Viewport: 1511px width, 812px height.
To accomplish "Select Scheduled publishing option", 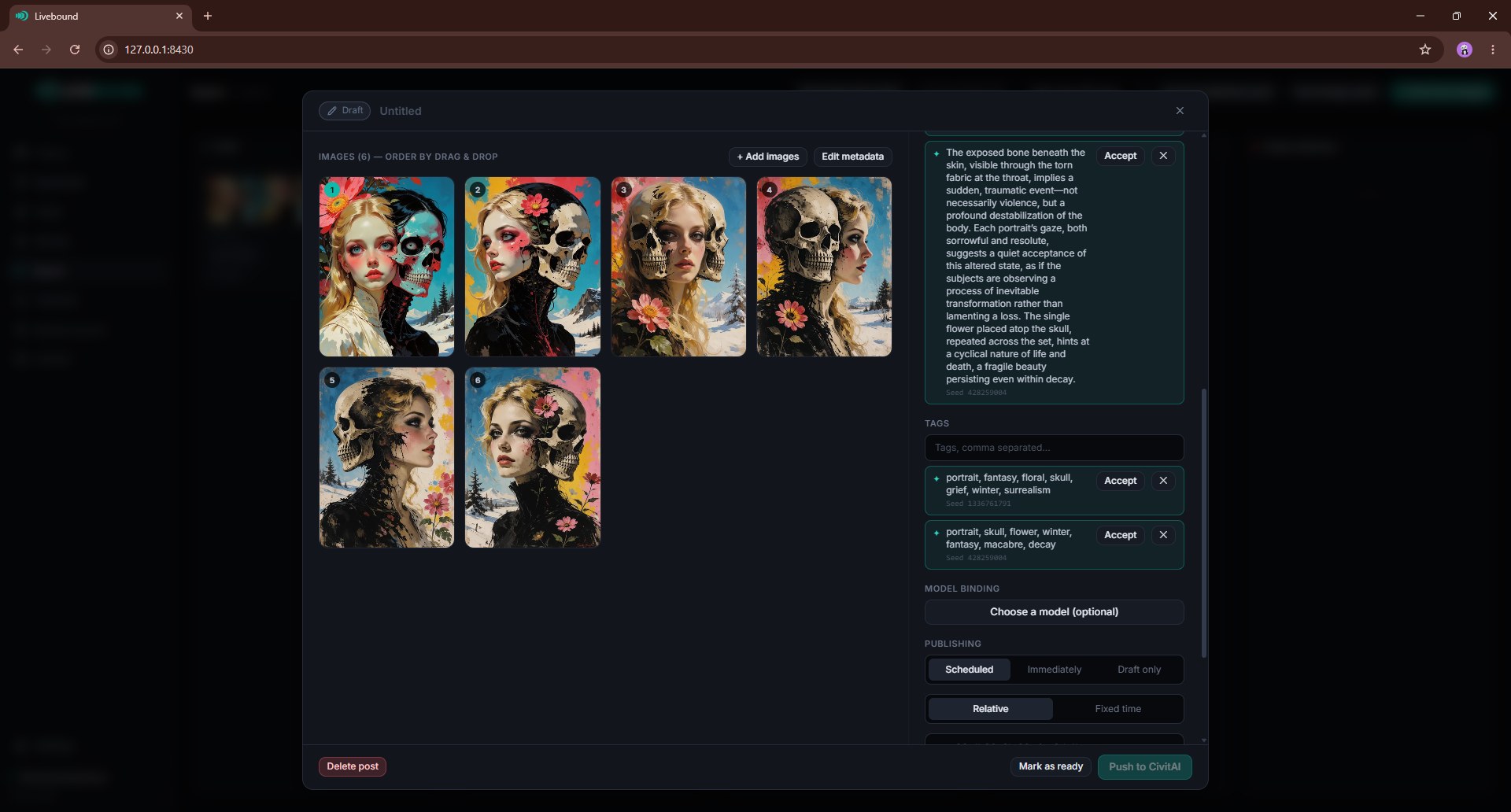I will (x=969, y=670).
